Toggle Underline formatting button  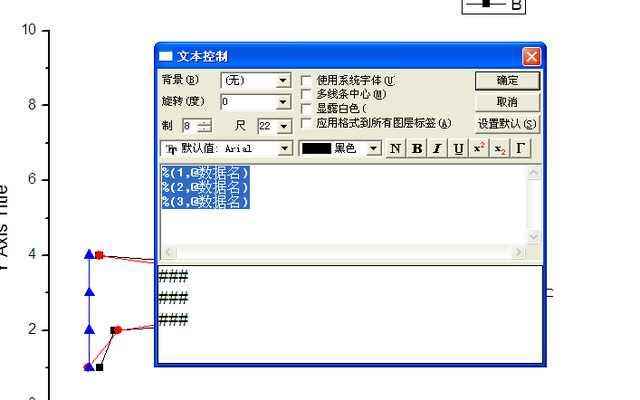pyautogui.click(x=458, y=149)
